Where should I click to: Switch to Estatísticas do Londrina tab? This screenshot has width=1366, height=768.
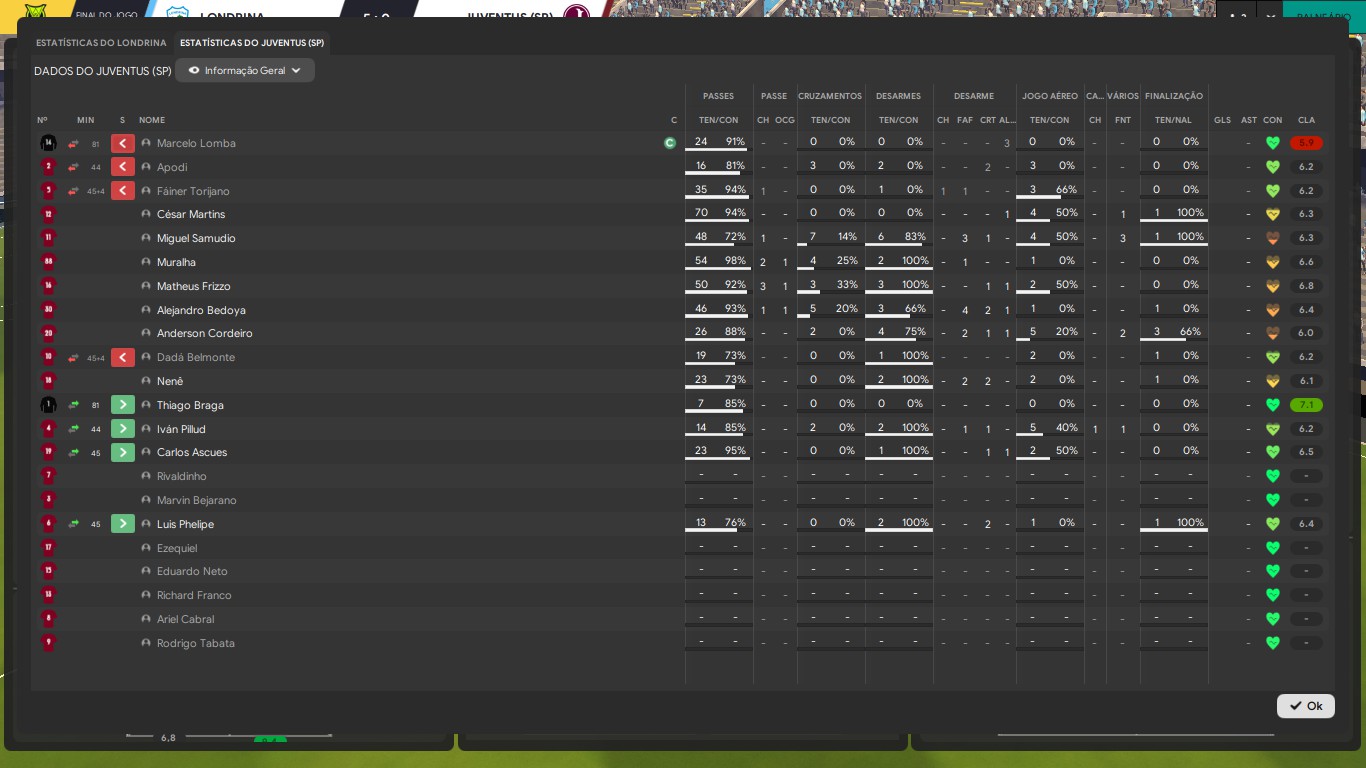pos(101,43)
